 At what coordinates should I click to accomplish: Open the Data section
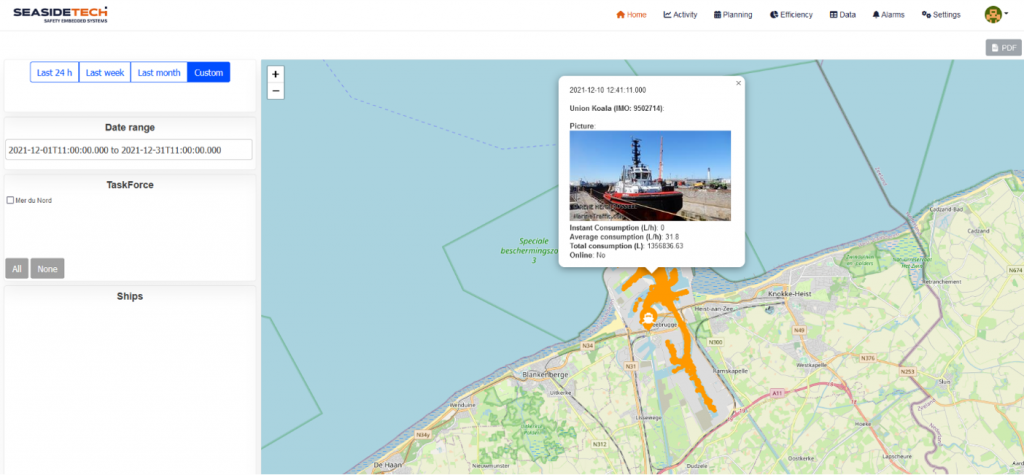click(842, 15)
